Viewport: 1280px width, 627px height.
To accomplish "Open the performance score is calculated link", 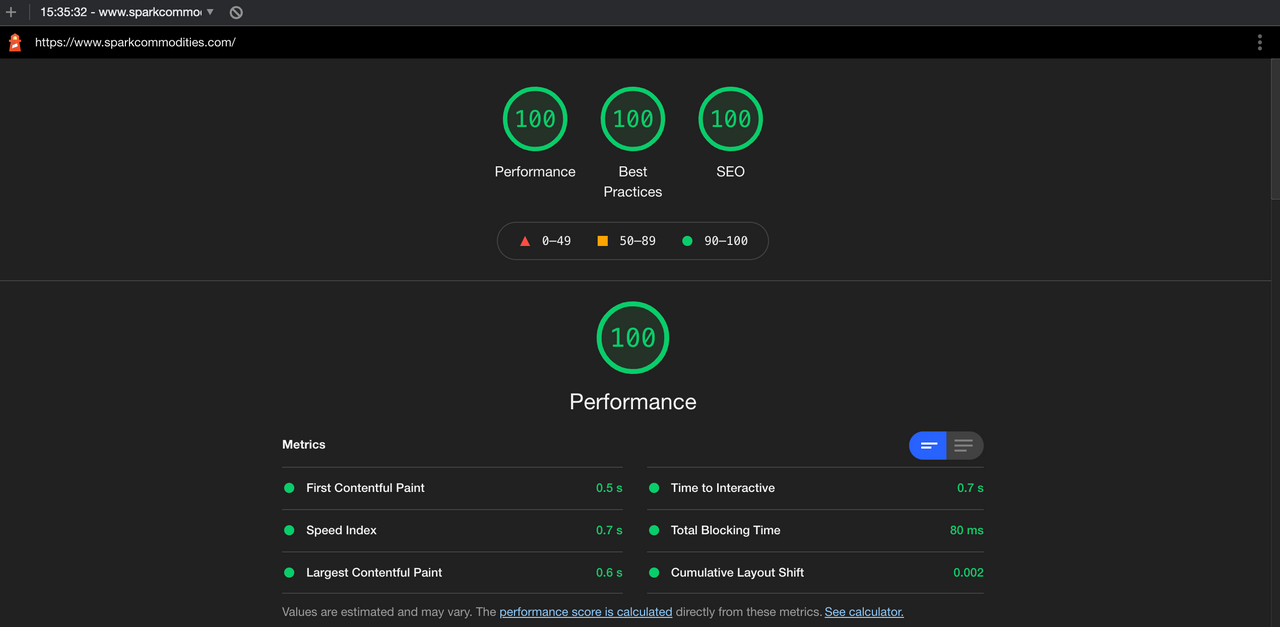I will click(x=585, y=611).
